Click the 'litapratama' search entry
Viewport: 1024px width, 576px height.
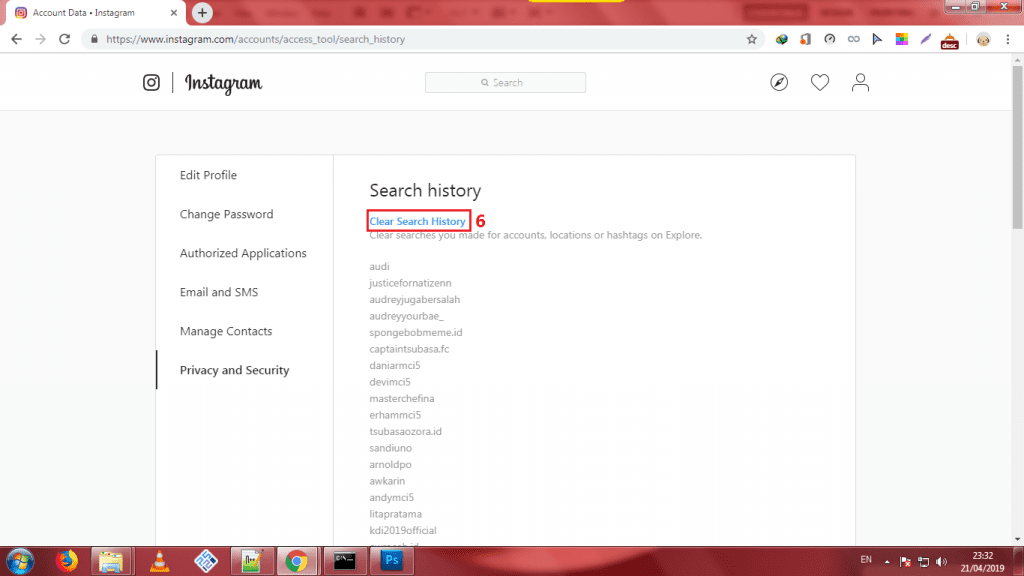tap(395, 514)
